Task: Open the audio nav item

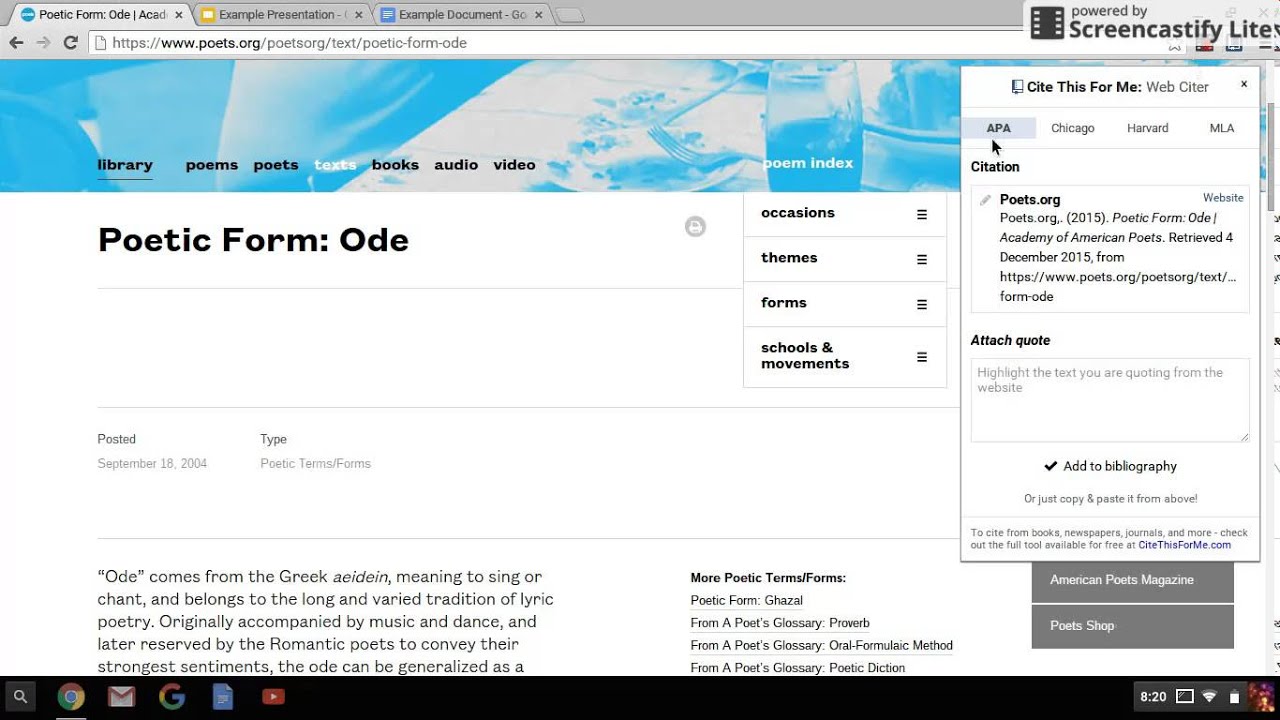Action: coord(456,165)
